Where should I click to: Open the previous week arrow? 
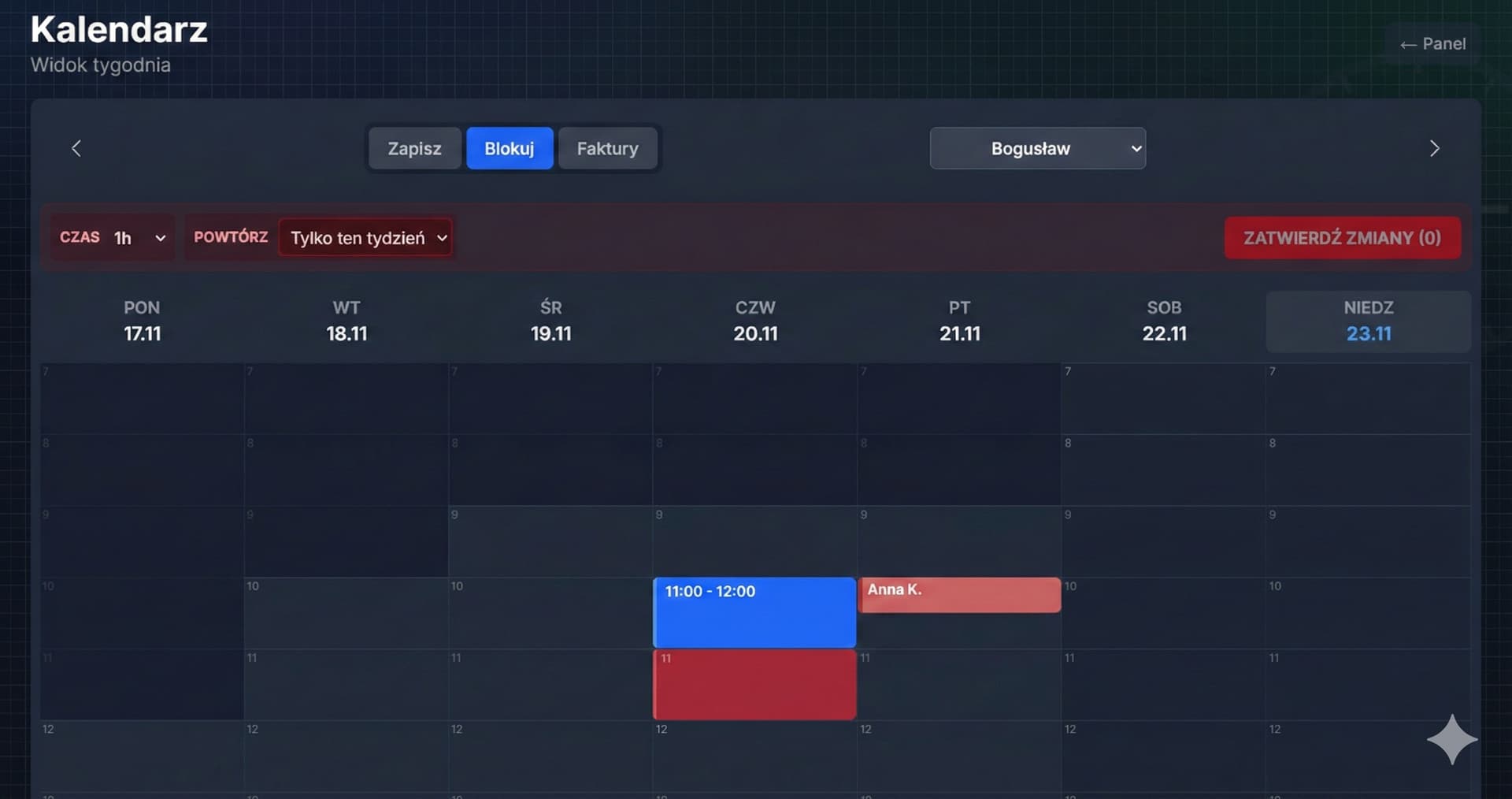pos(76,148)
